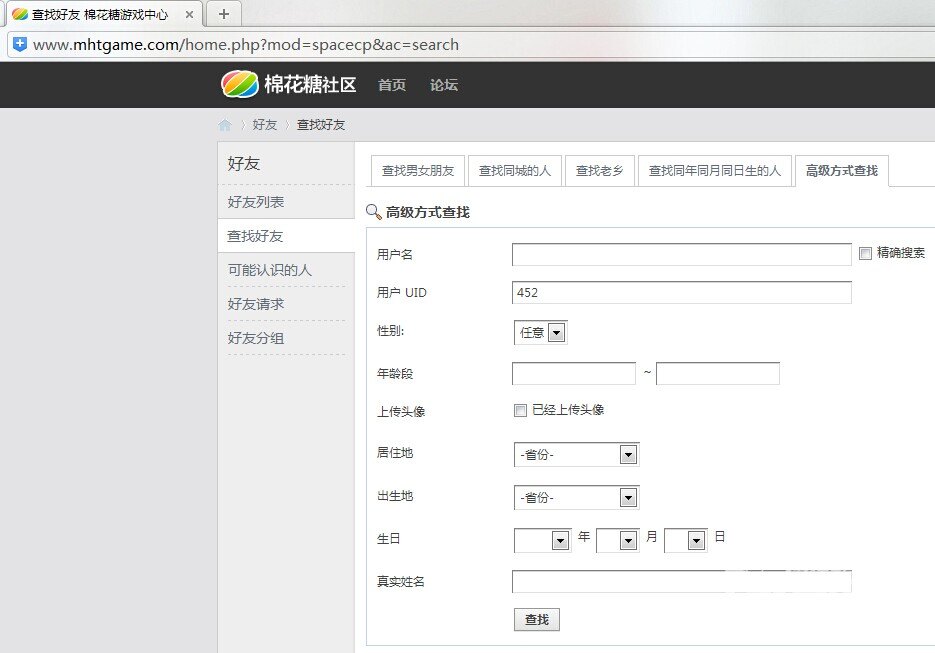This screenshot has width=935, height=653.
Task: Click the home icon in breadcrumb
Action: [x=225, y=125]
